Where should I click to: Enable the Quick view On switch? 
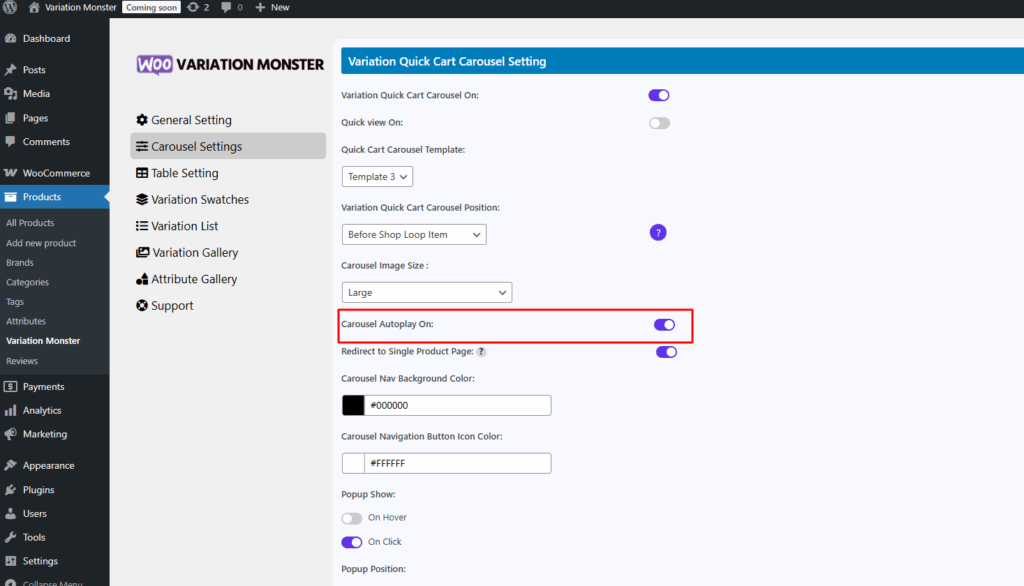(x=659, y=123)
